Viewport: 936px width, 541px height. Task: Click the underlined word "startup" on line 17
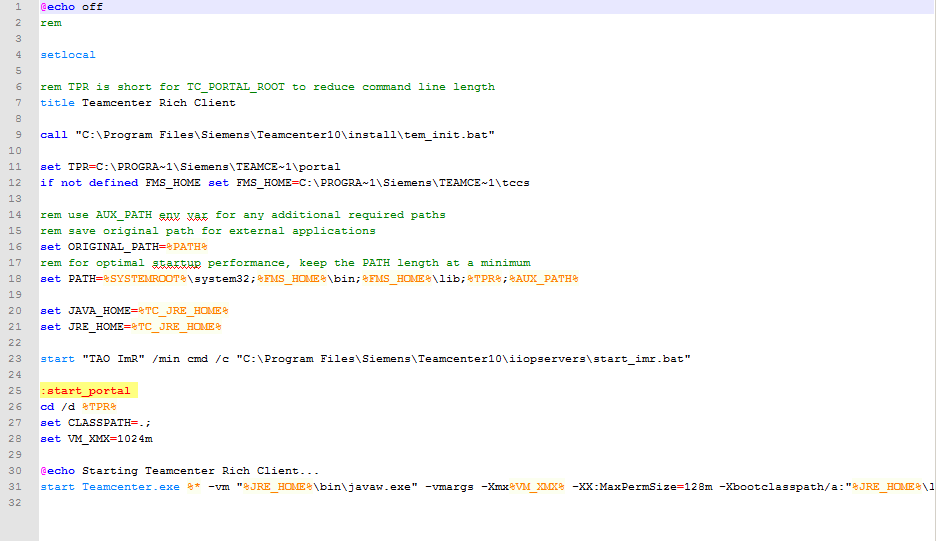(177, 263)
